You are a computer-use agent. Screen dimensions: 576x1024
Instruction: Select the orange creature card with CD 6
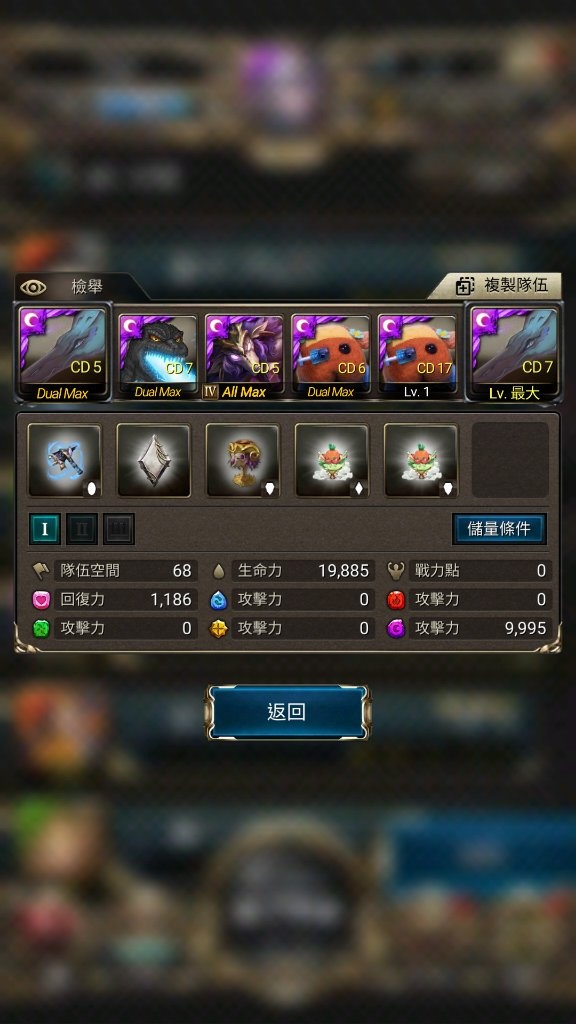pos(330,357)
